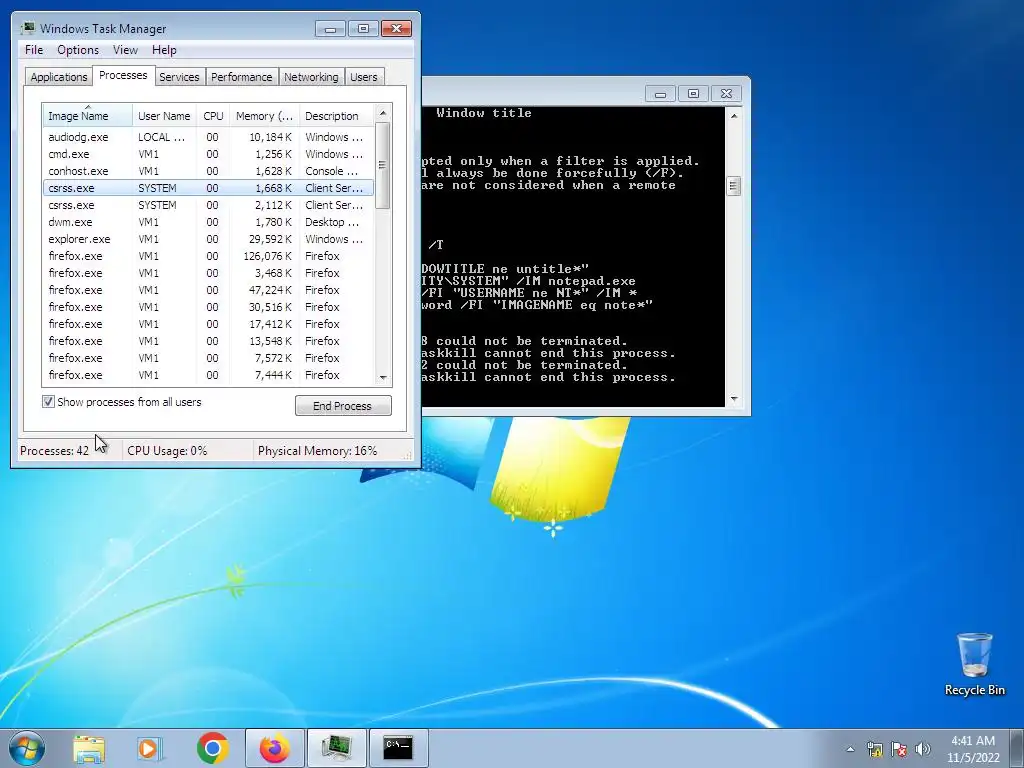This screenshot has width=1024, height=768.
Task: Open the View menu
Action: [125, 50]
